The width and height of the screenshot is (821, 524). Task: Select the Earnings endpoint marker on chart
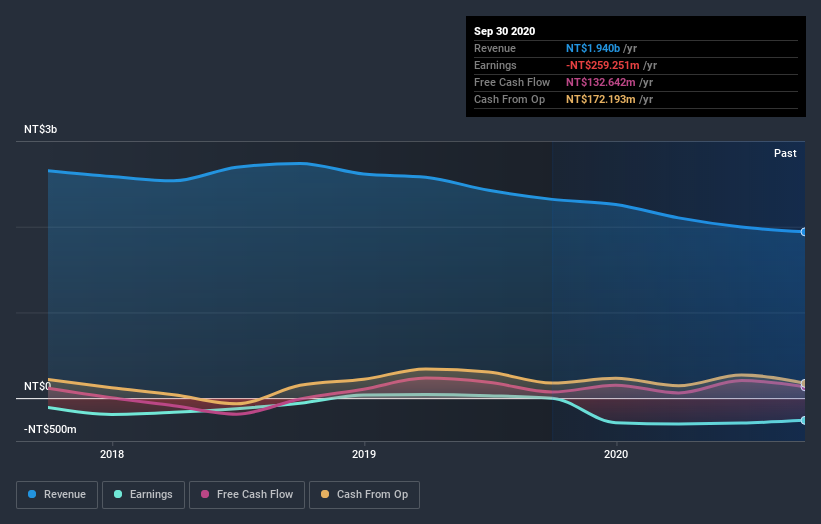[803, 420]
